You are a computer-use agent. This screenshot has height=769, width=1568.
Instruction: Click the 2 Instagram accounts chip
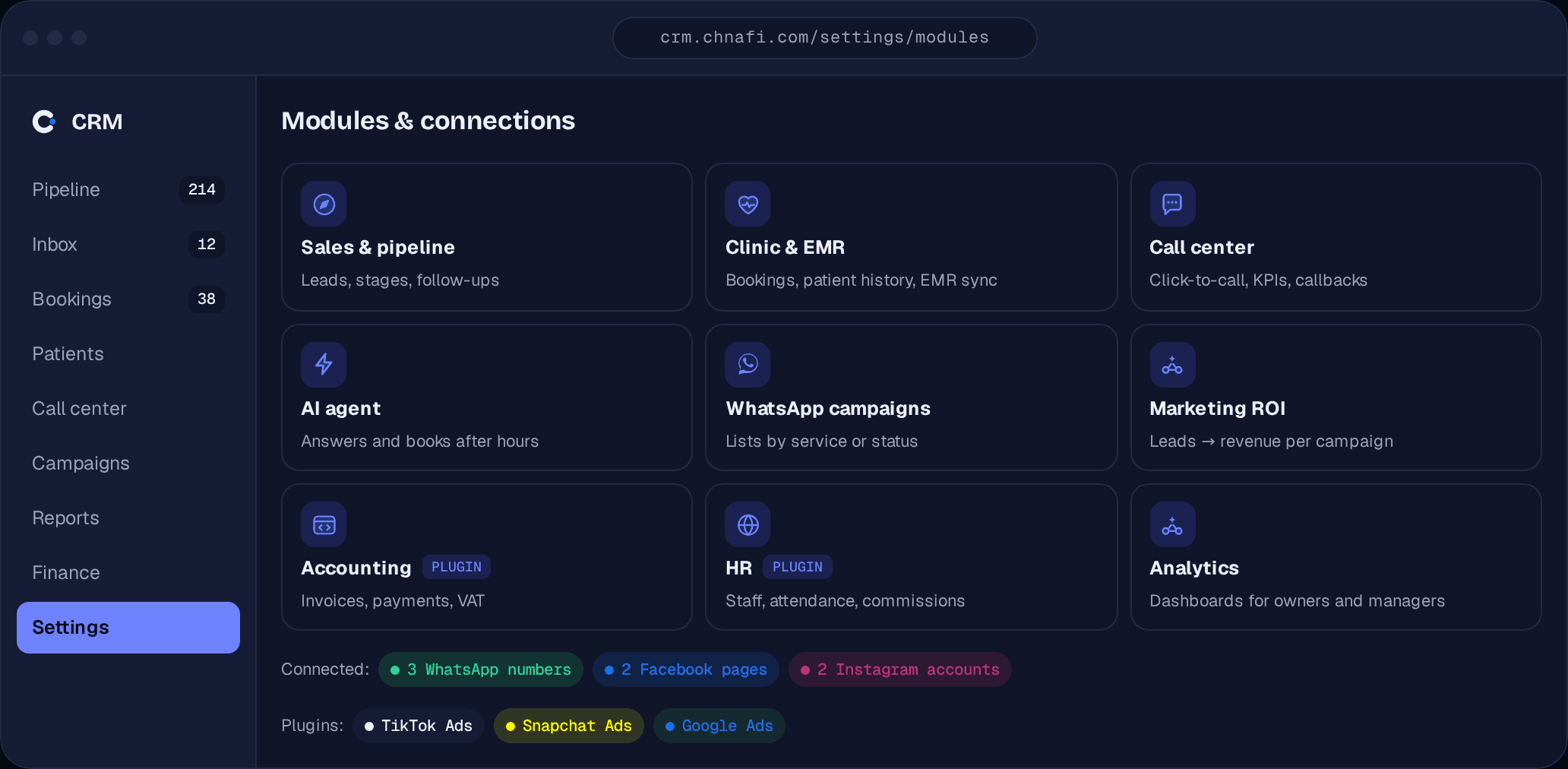pyautogui.click(x=899, y=669)
